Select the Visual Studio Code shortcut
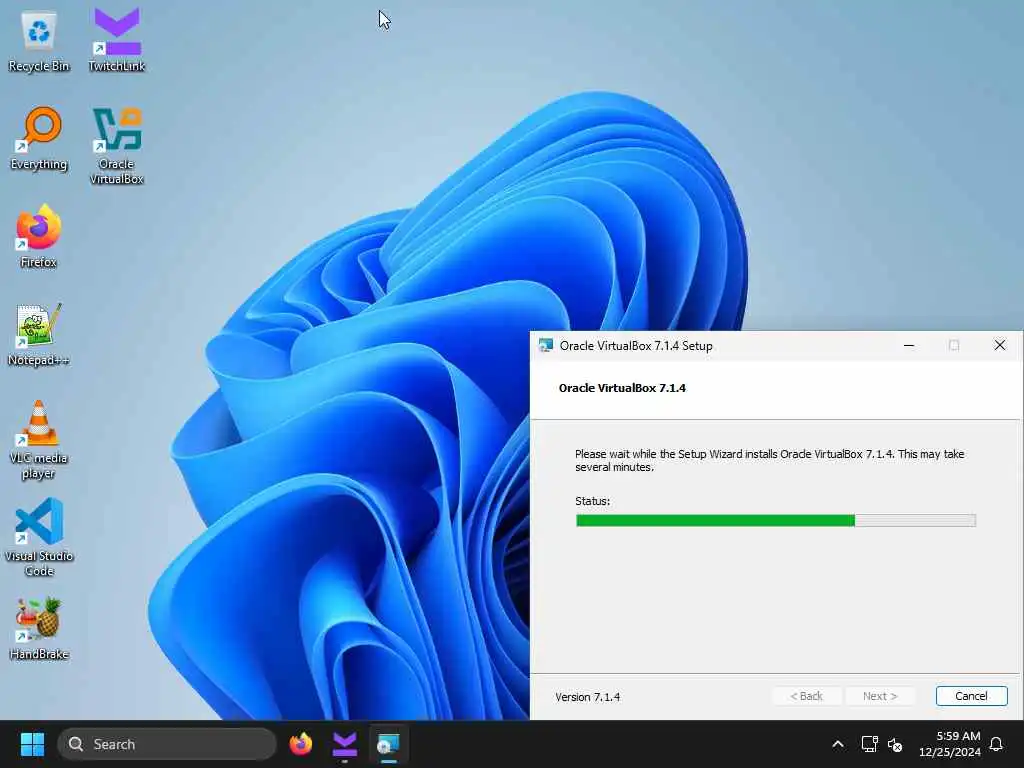This screenshot has height=768, width=1024. click(x=39, y=537)
